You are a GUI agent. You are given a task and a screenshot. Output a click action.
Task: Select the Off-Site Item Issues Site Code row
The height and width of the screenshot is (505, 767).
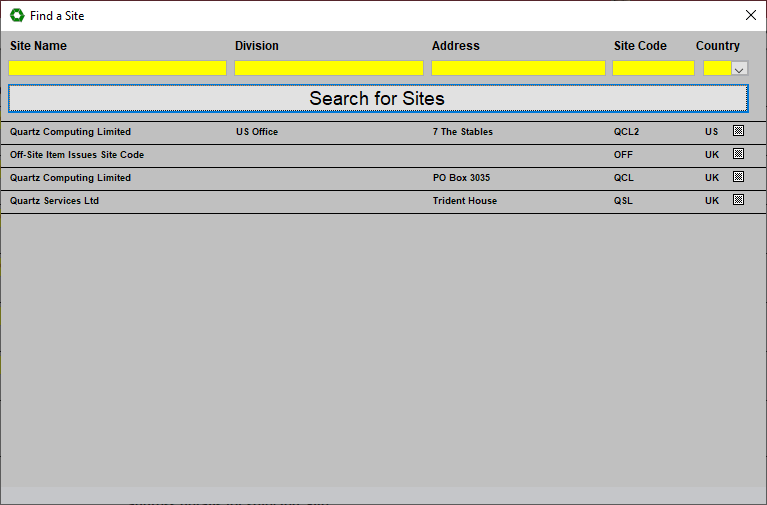[77, 155]
